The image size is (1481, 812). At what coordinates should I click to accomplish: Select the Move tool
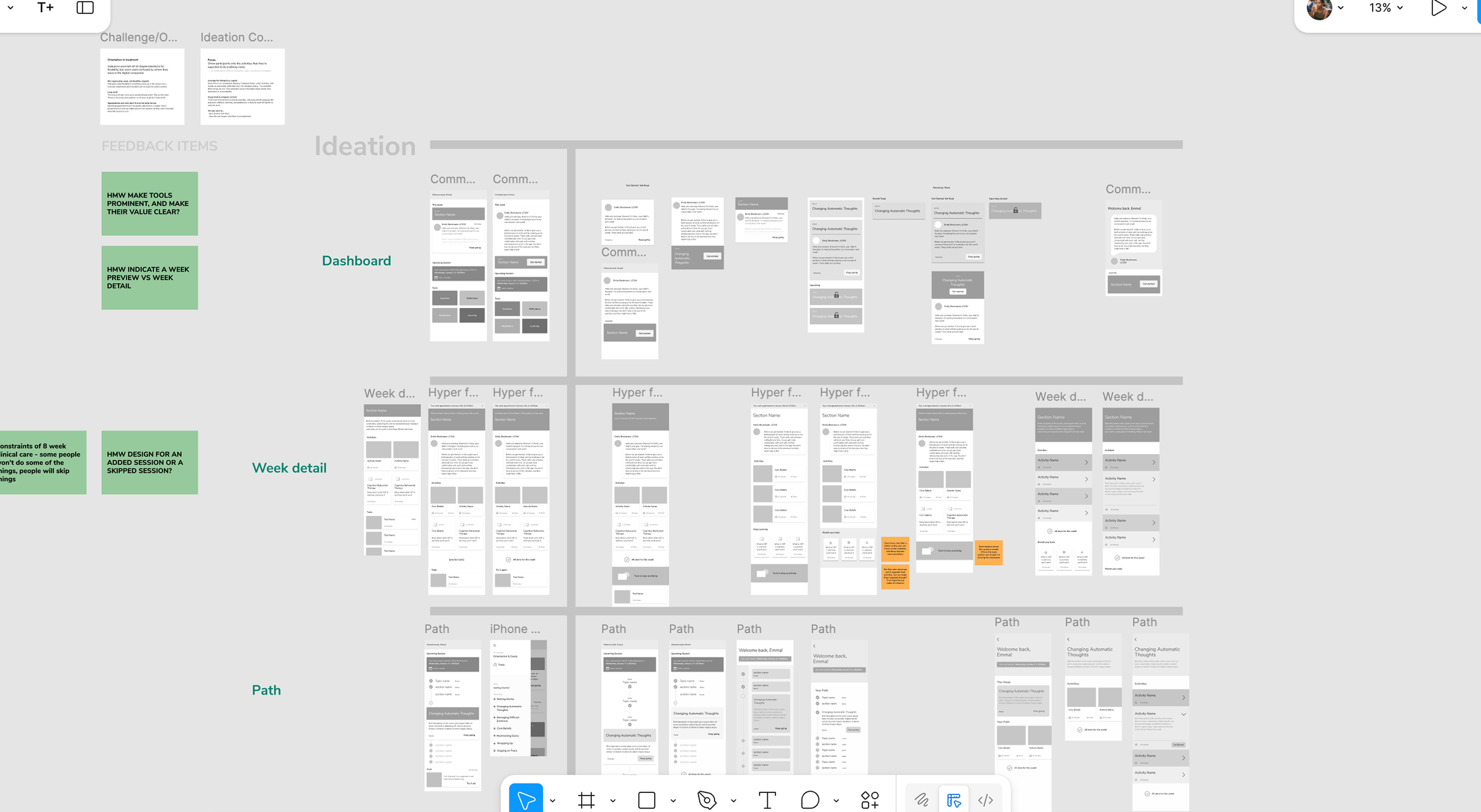[x=525, y=800]
